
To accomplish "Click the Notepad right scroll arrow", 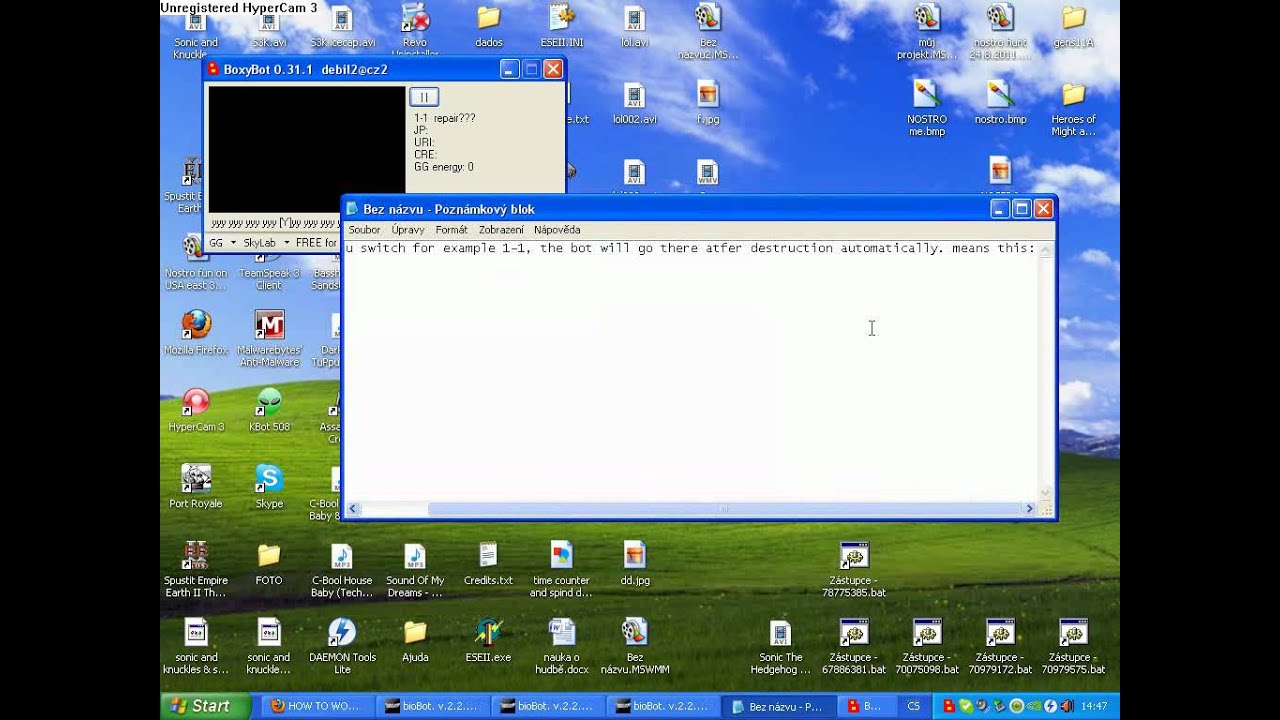I will pyautogui.click(x=1029, y=509).
